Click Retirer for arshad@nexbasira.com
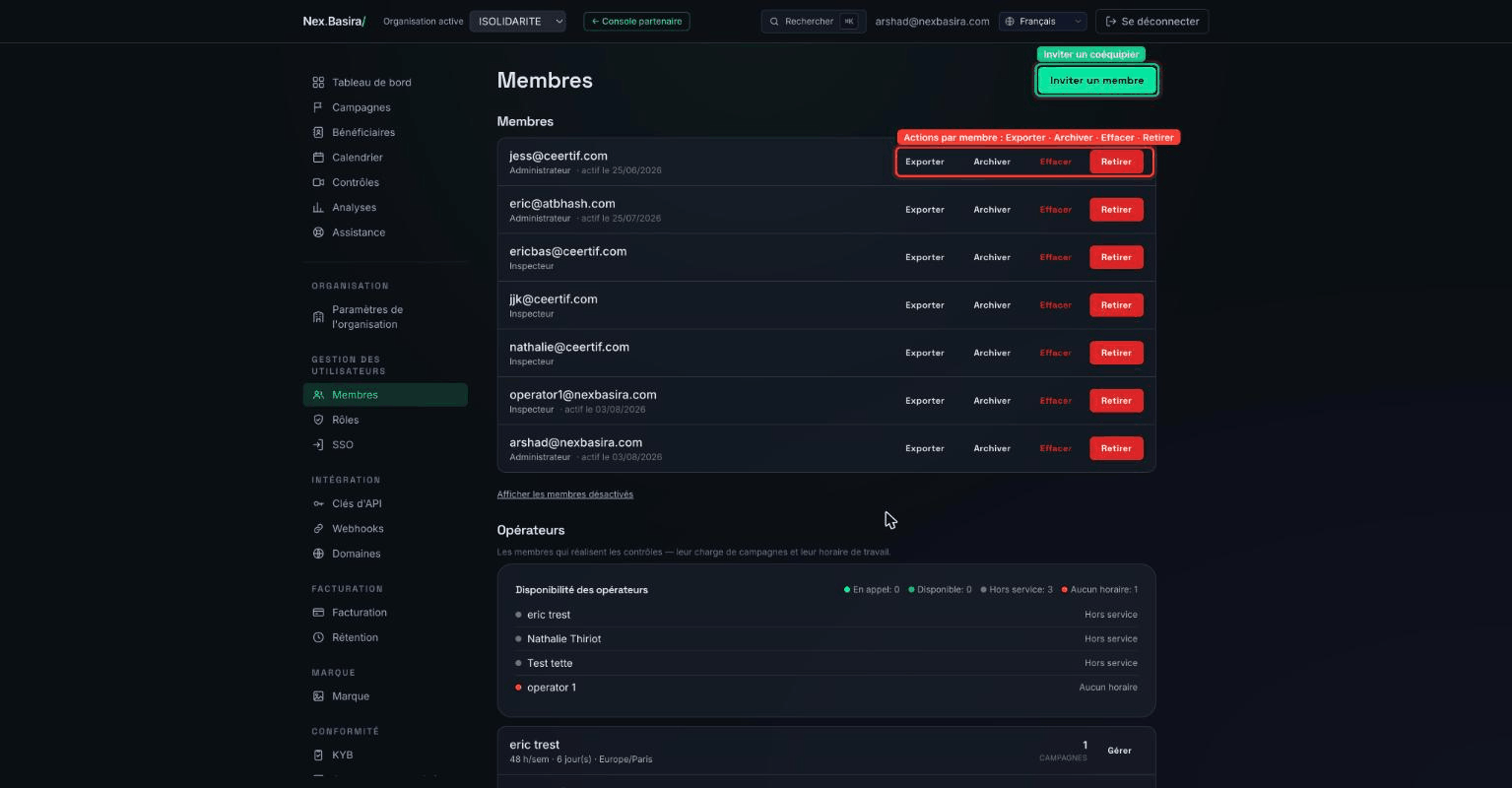 pos(1116,448)
